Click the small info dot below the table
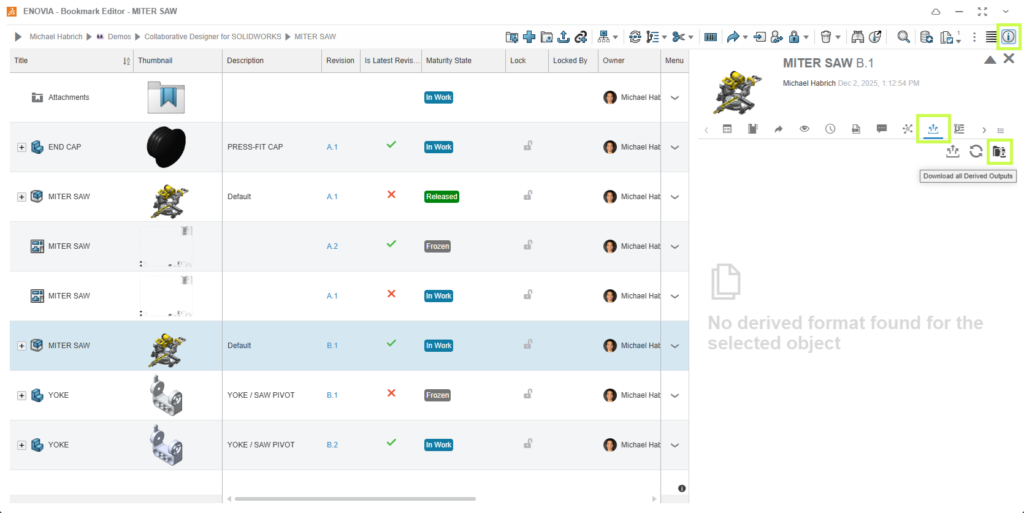Screen dimensions: 1024x513 (682, 488)
